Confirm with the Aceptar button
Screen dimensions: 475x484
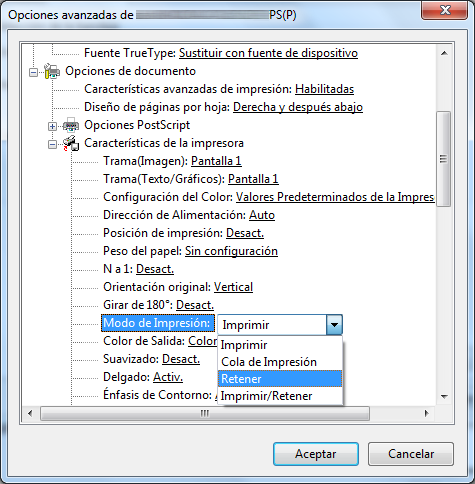pyautogui.click(x=316, y=454)
